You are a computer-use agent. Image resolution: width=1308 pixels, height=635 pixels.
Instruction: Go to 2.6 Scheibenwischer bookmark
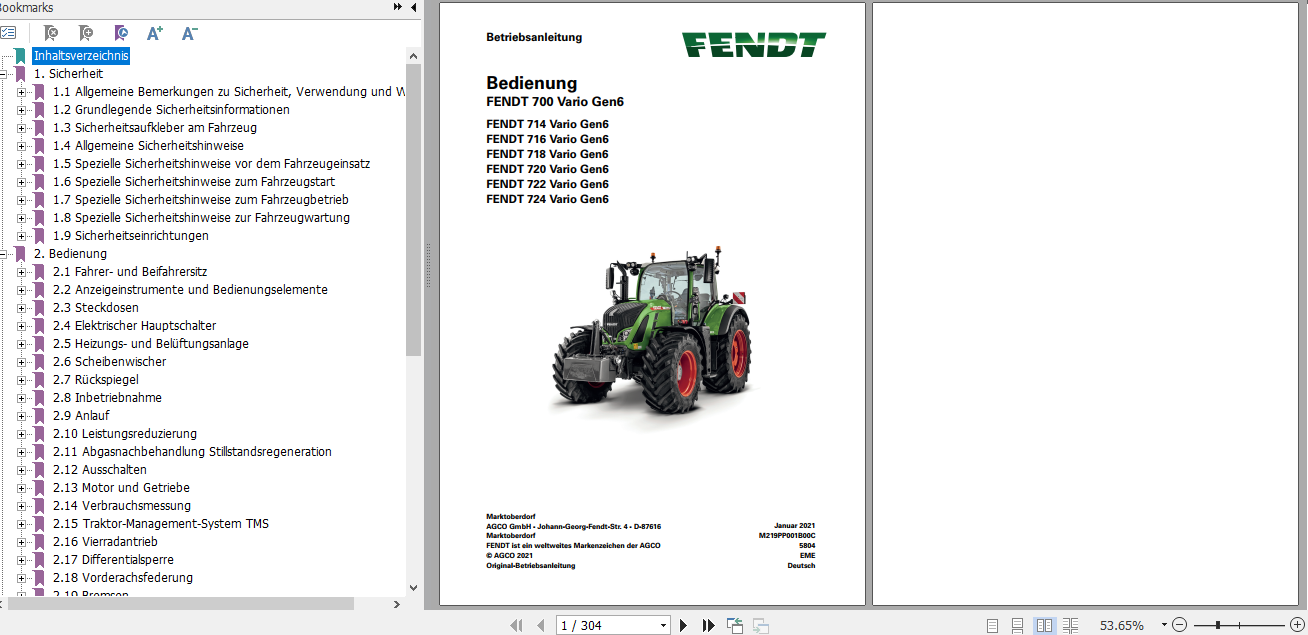pos(110,362)
